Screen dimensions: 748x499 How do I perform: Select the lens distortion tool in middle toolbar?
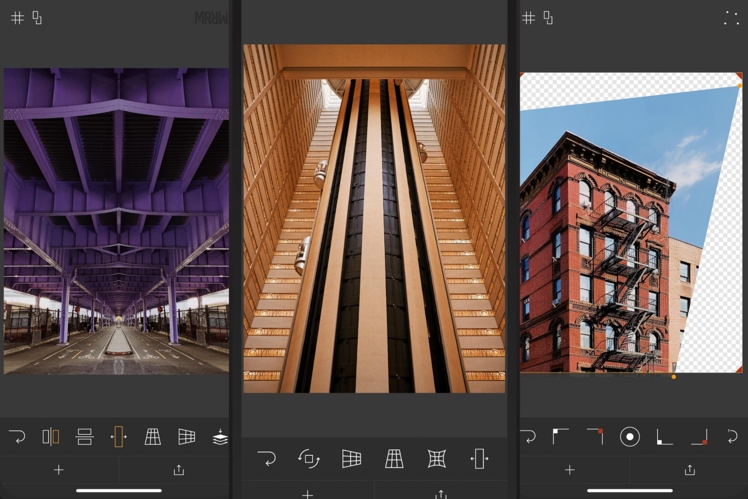click(436, 459)
